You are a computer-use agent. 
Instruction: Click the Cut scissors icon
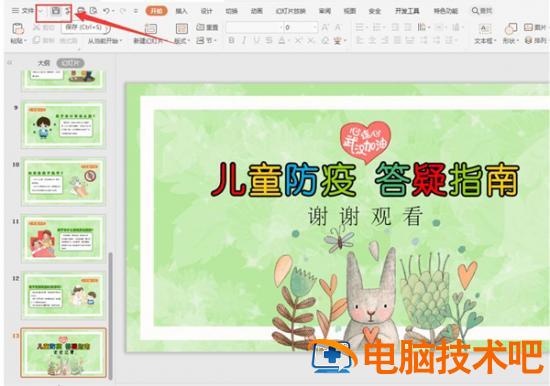tap(36, 27)
